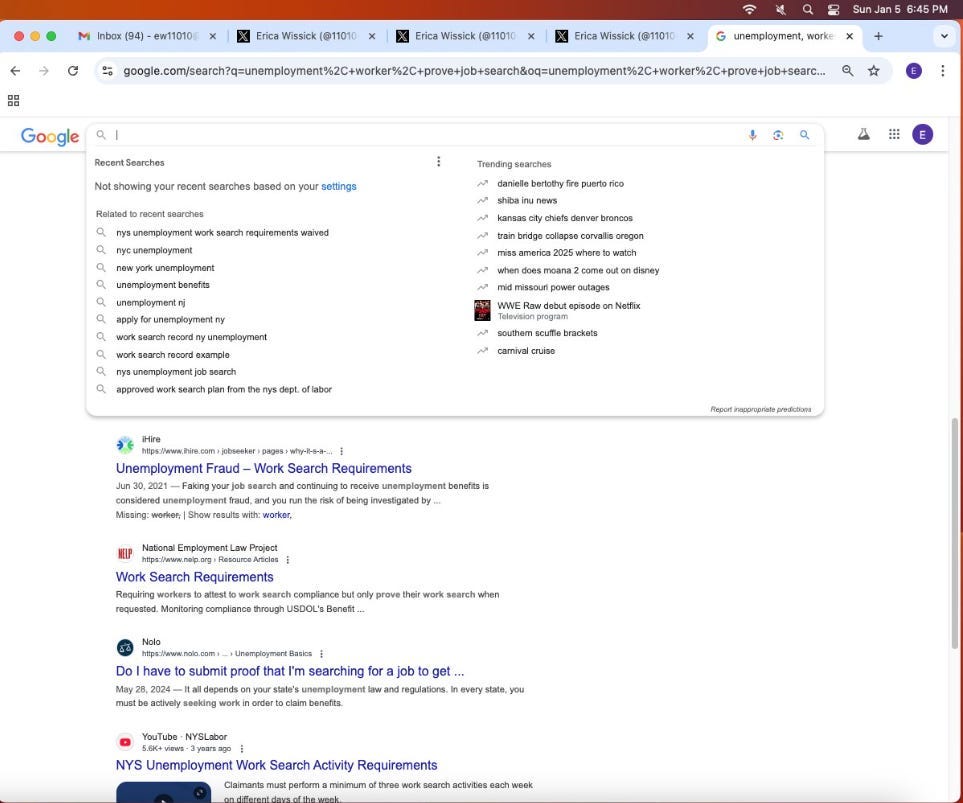
Task: Open the bookmarks bar apps grid icon
Action: (14, 100)
